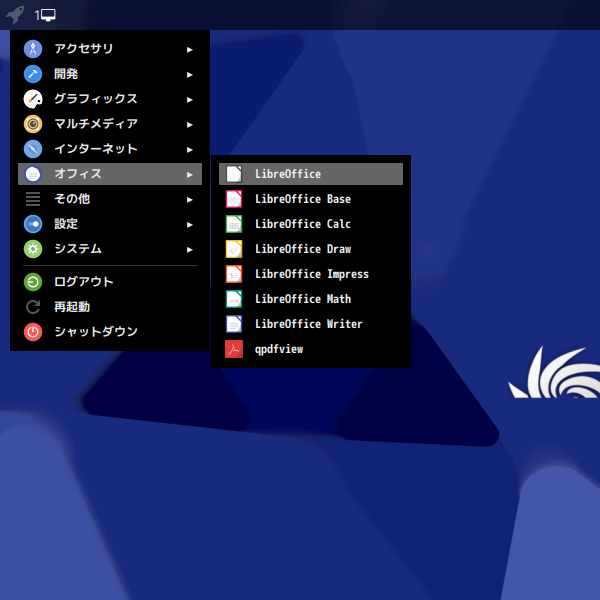Expand the グラフィックス submenu arrow
Viewport: 600px width, 600px height.
tap(189, 99)
